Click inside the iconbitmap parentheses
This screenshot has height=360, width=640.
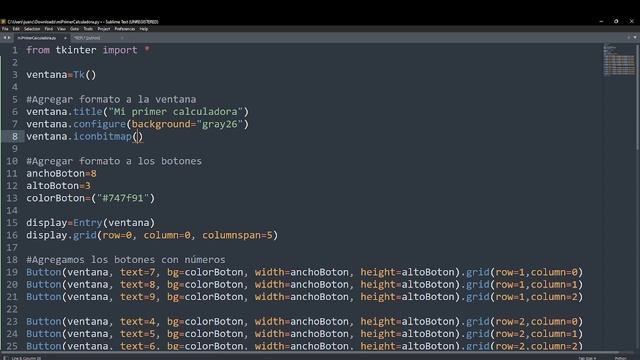click(138, 136)
